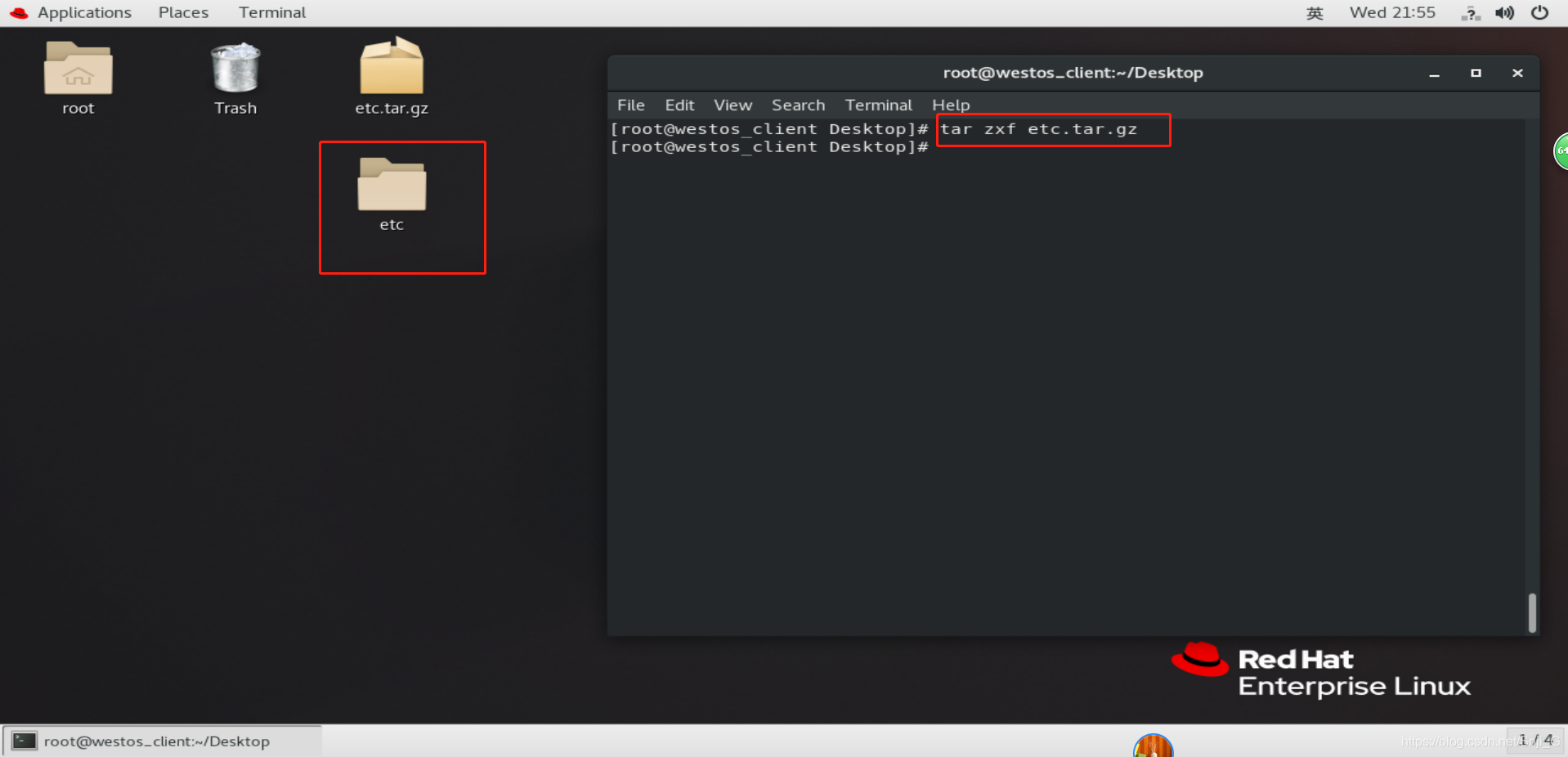Maximize the terminal window
Image resolution: width=1568 pixels, height=757 pixels.
pyautogui.click(x=1476, y=73)
